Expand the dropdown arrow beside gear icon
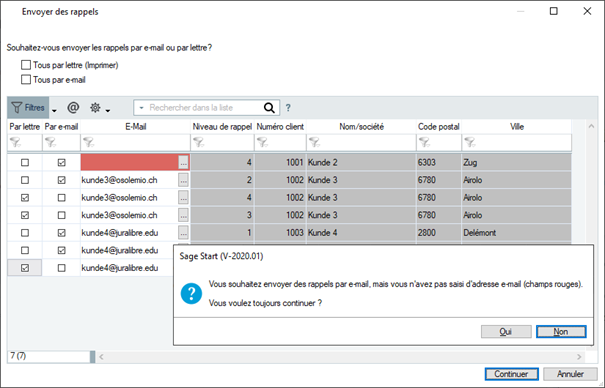Image resolution: width=605 pixels, height=388 pixels. [x=108, y=111]
